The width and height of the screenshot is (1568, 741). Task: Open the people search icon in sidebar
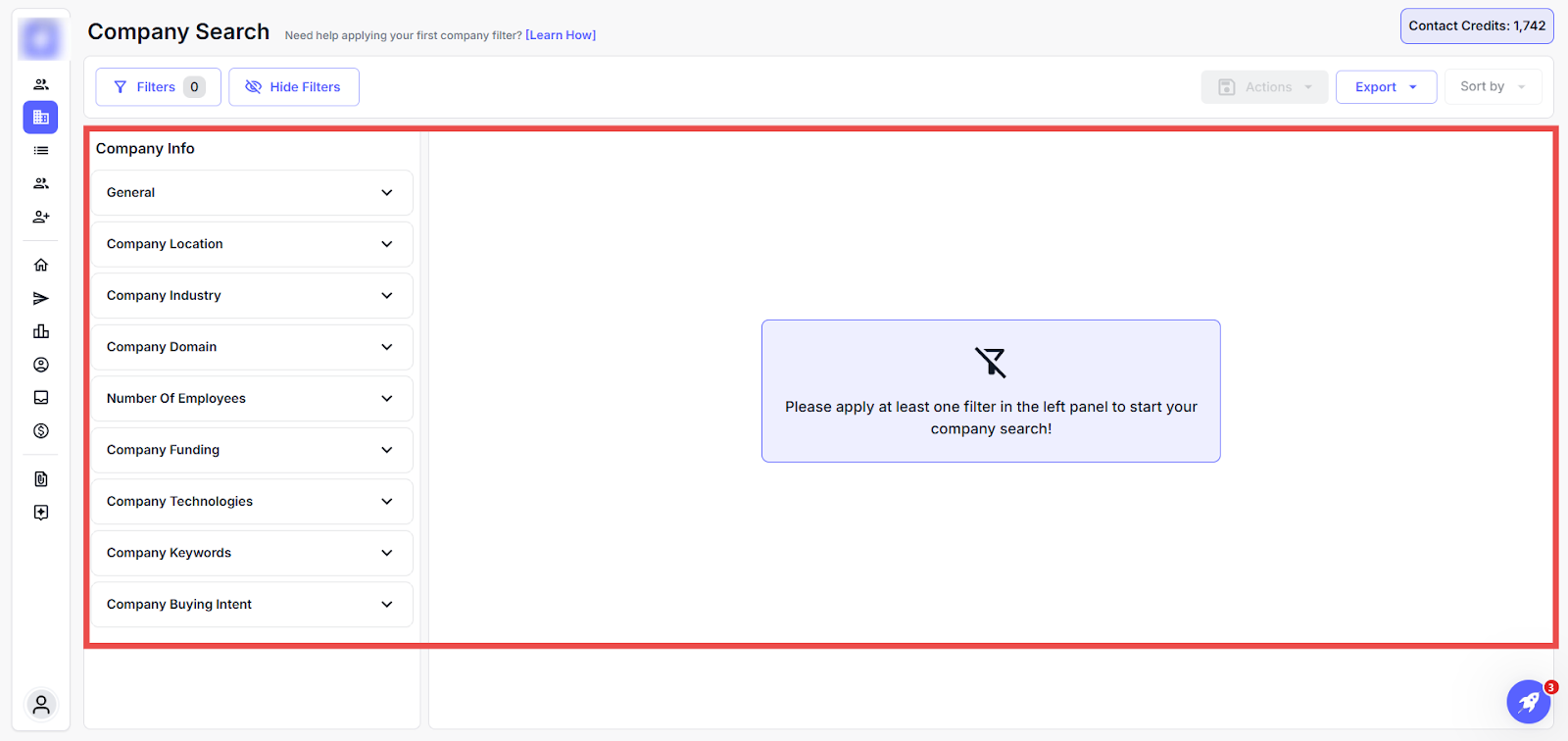[x=41, y=84]
